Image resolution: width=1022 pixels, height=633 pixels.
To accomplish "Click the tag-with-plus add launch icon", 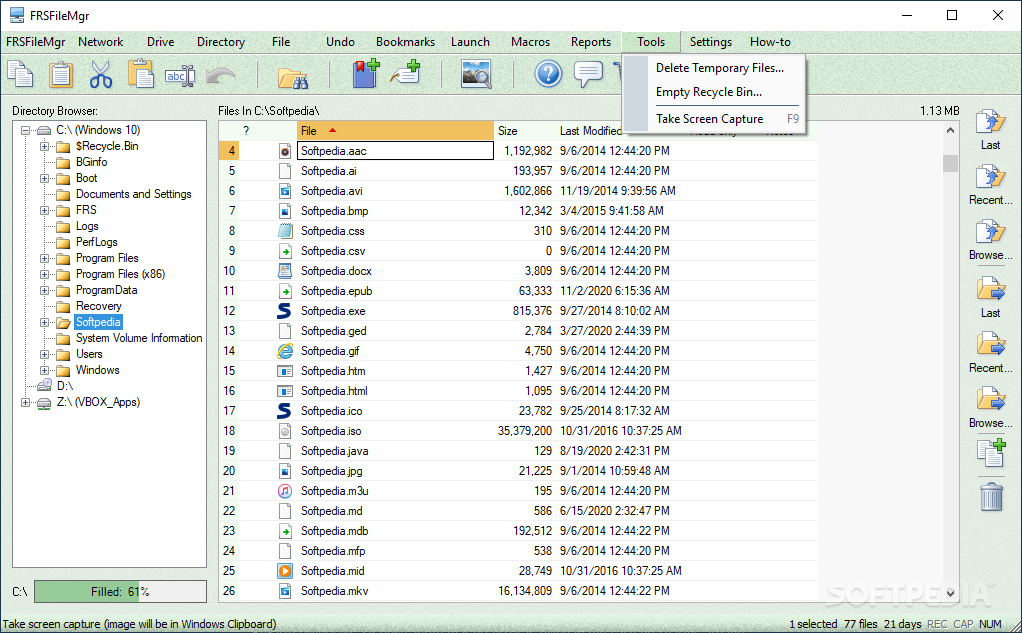I will (405, 73).
